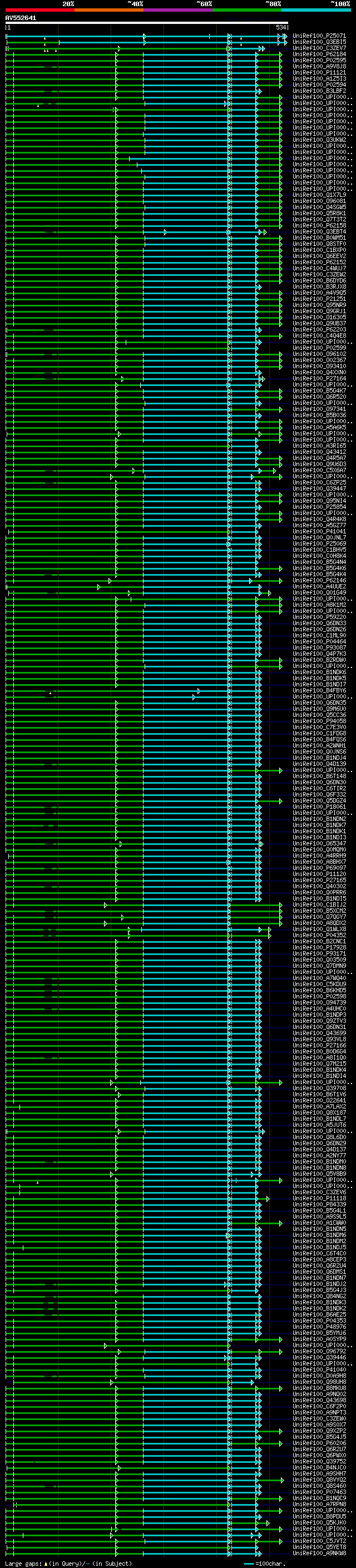Select the UniRef100_Q95NR9 label
Viewport: 356px width, 1568px height.
pyautogui.click(x=319, y=305)
